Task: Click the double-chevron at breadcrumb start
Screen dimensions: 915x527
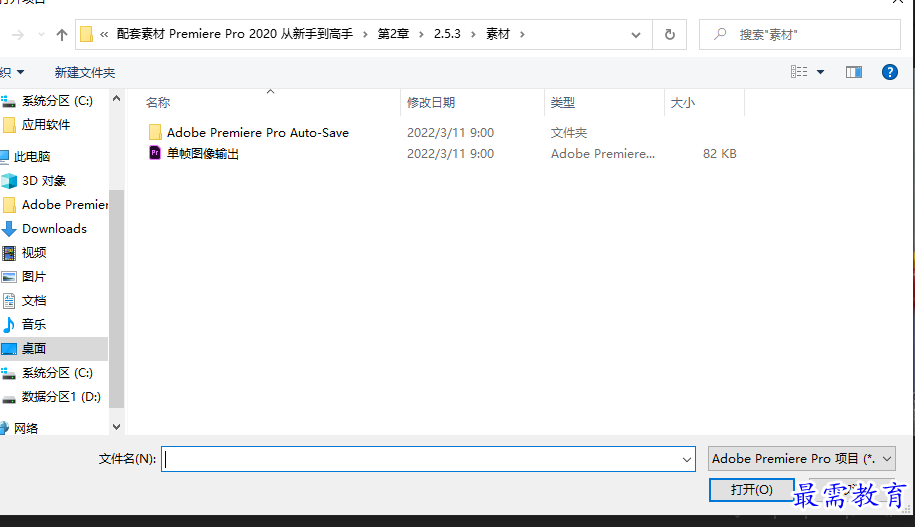Action: 104,34
